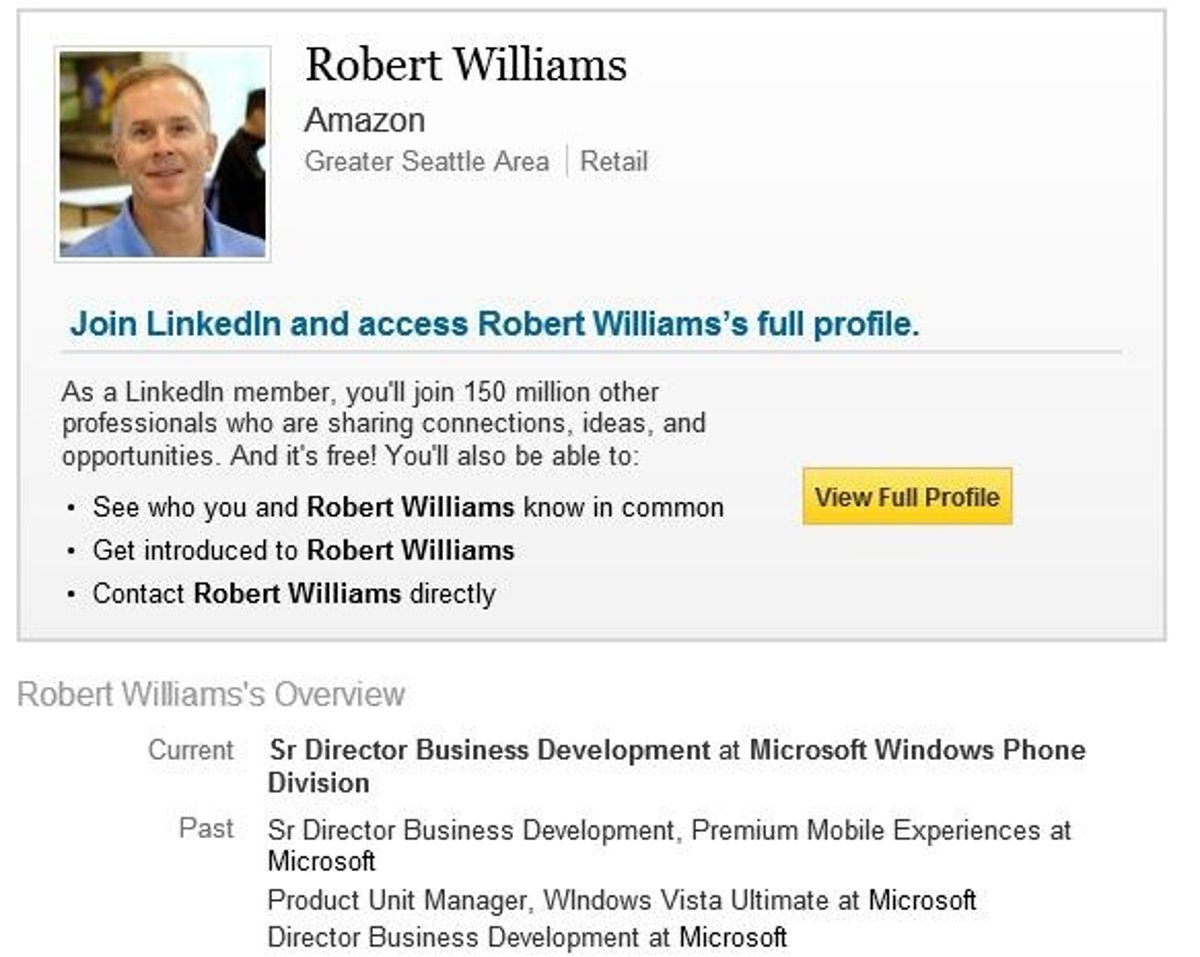Click the Robert Williams's Overview heading
This screenshot has height=957, width=1200.
211,694
